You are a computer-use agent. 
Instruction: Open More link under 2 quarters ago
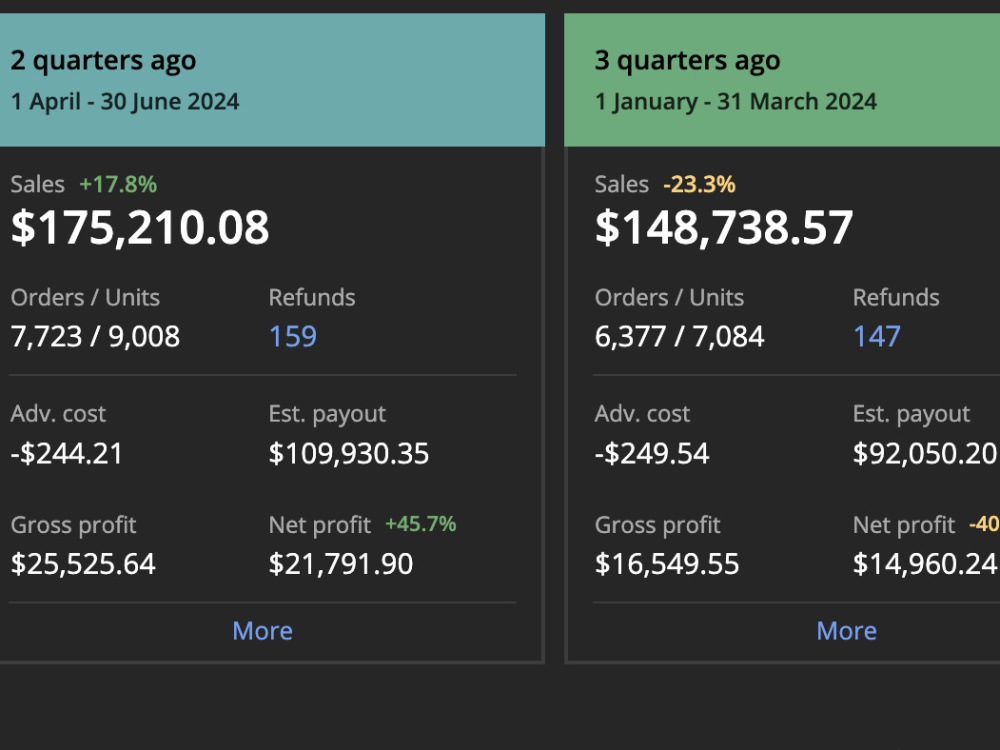click(x=262, y=631)
